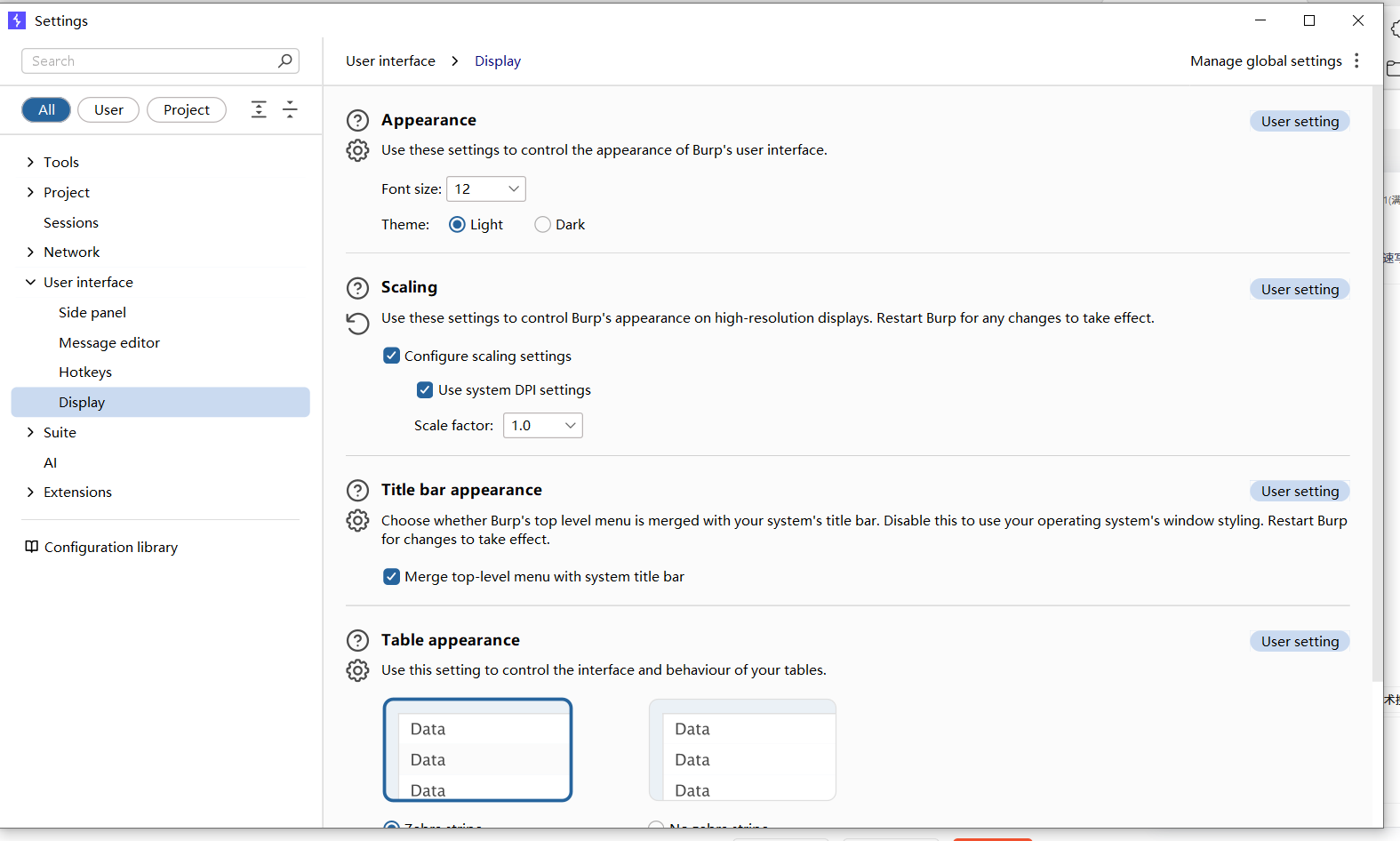
Task: Collapse the User interface tree node
Action: [x=31, y=282]
